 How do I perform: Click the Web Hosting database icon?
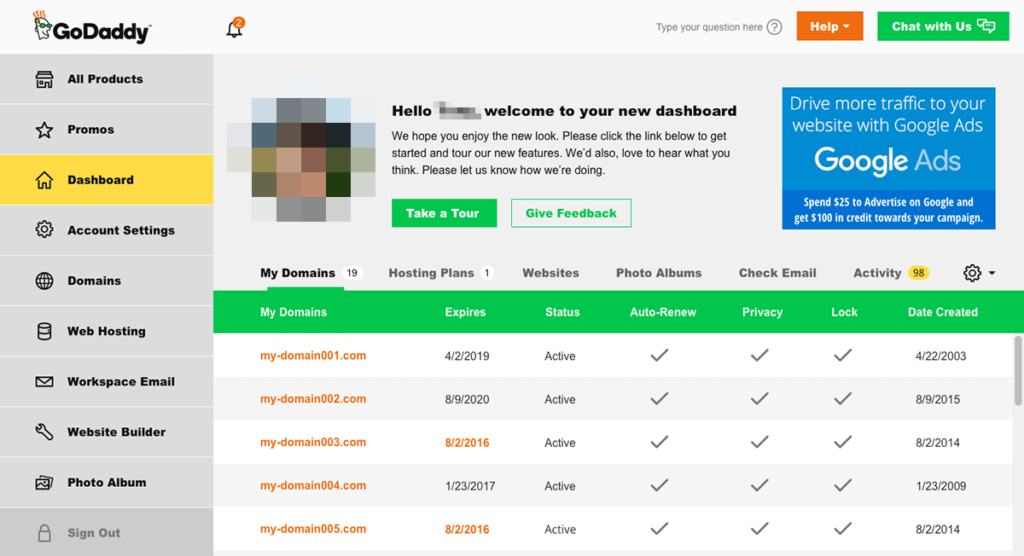[44, 331]
